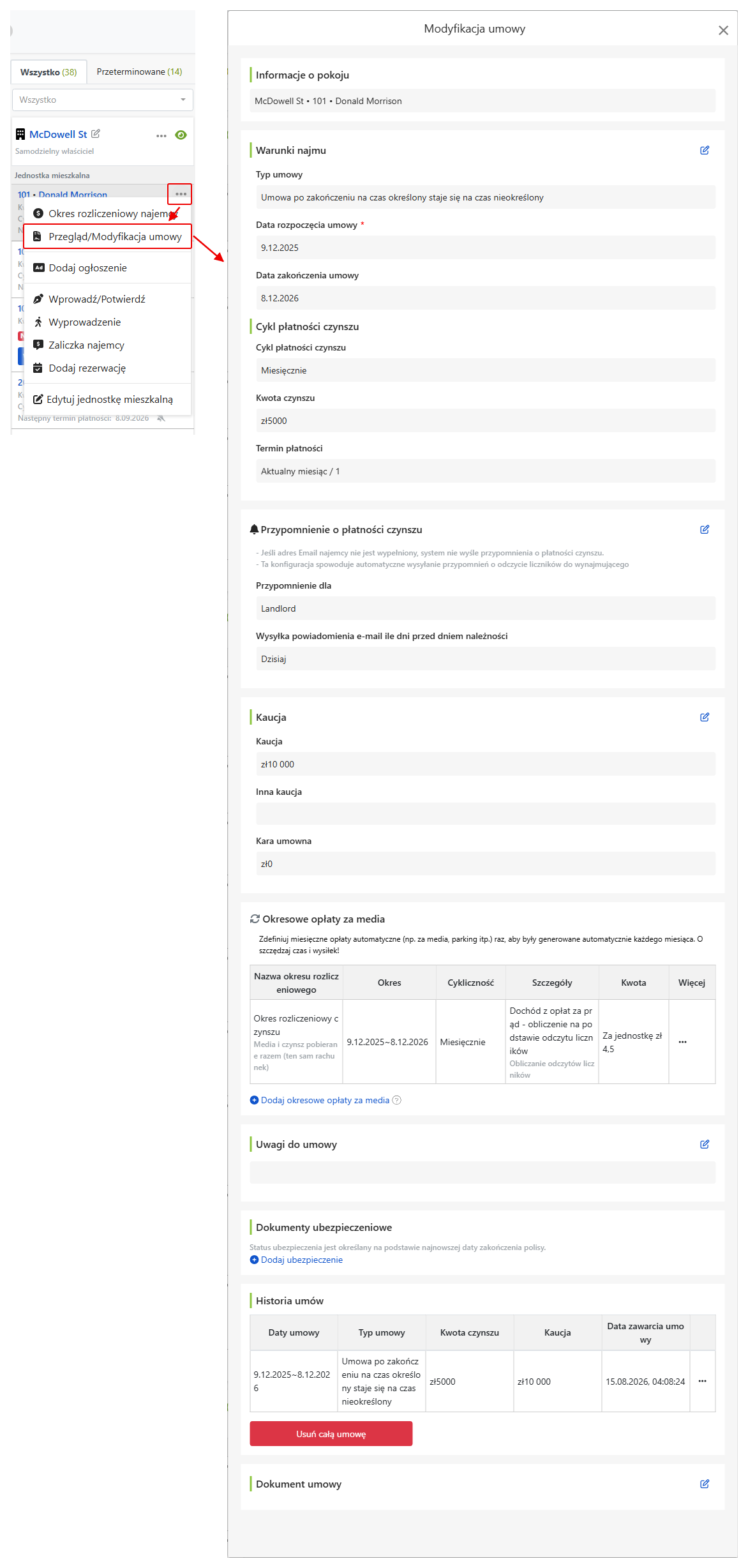Choose Dodaj rezerwację from menu
The width and height of the screenshot is (748, 1568).
(107, 368)
